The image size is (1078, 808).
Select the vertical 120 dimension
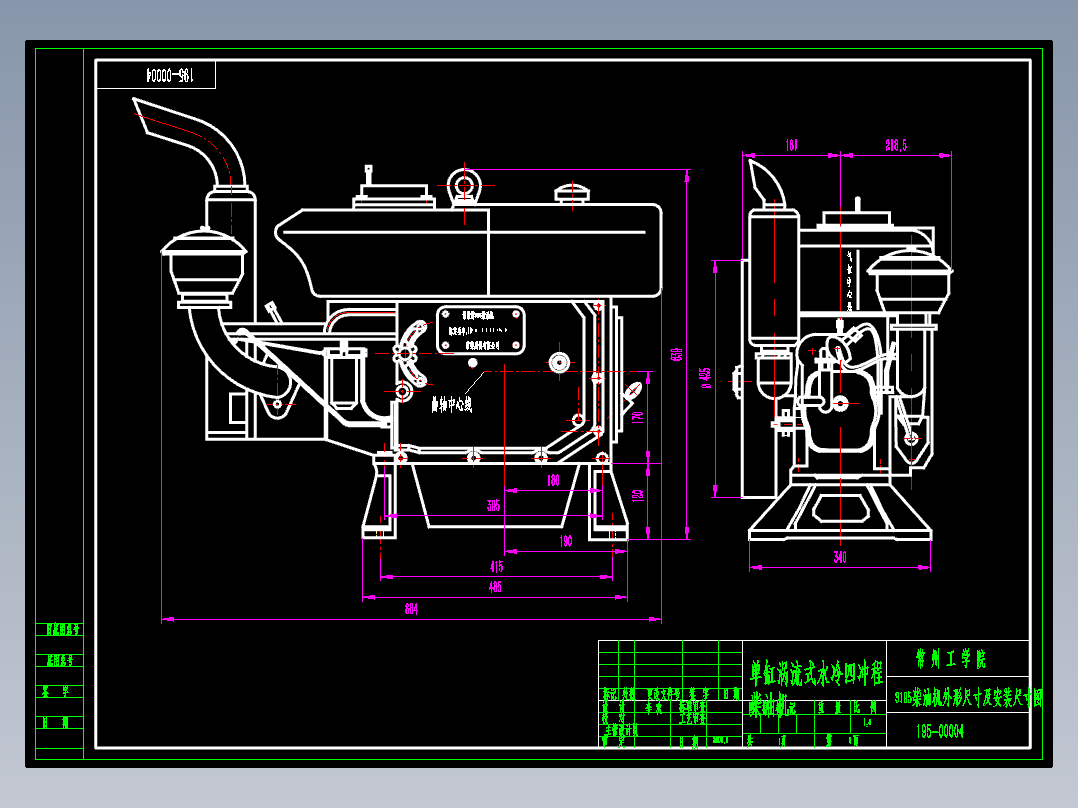(x=638, y=494)
